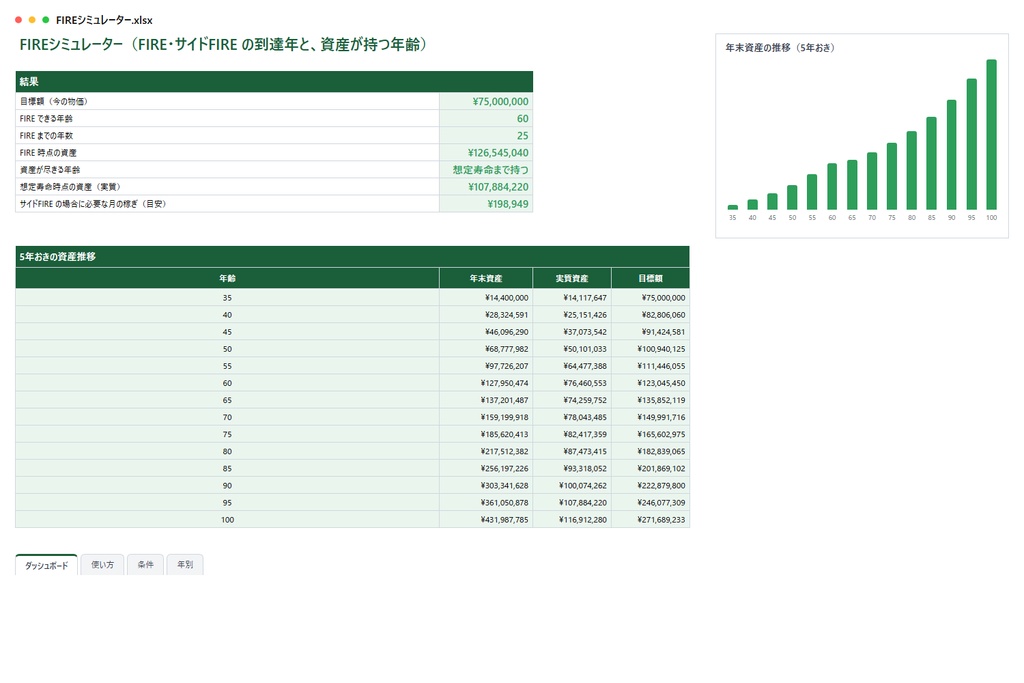
Task: Select the file title FIREシミュレーター.xlsx
Action: [x=104, y=20]
